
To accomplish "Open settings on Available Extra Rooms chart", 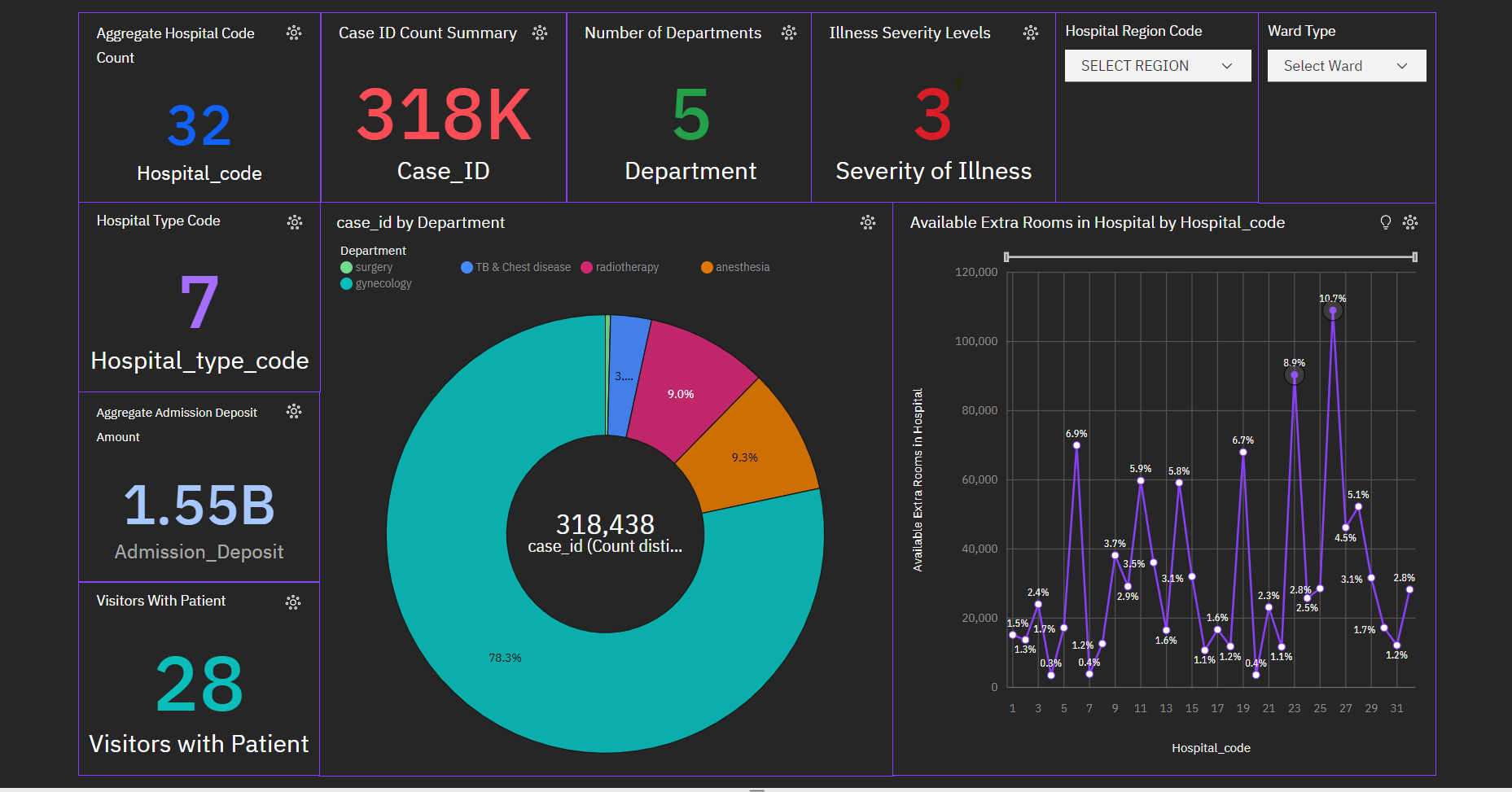I will (x=1411, y=222).
